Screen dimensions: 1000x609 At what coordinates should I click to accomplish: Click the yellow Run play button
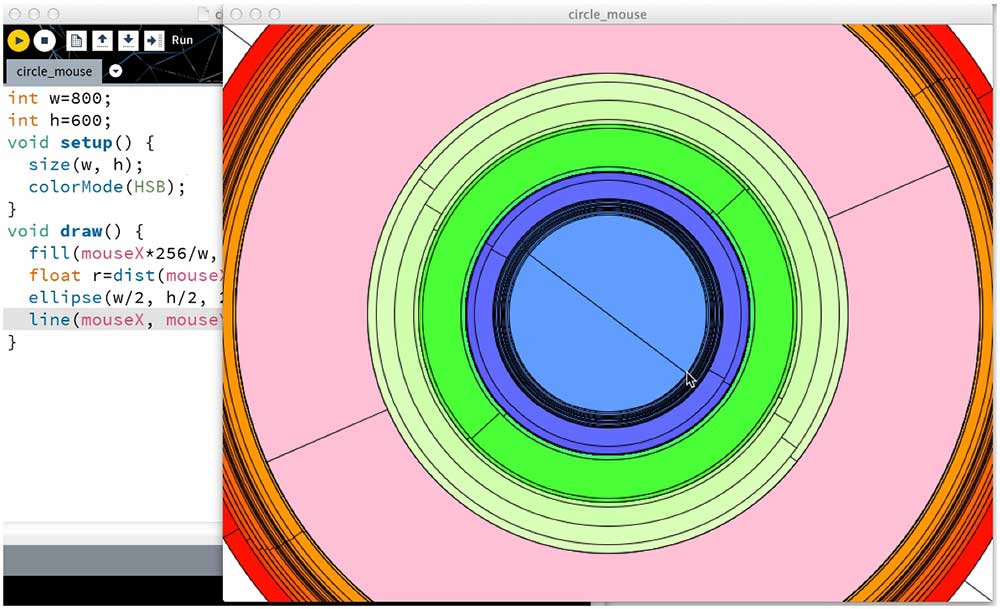(18, 41)
